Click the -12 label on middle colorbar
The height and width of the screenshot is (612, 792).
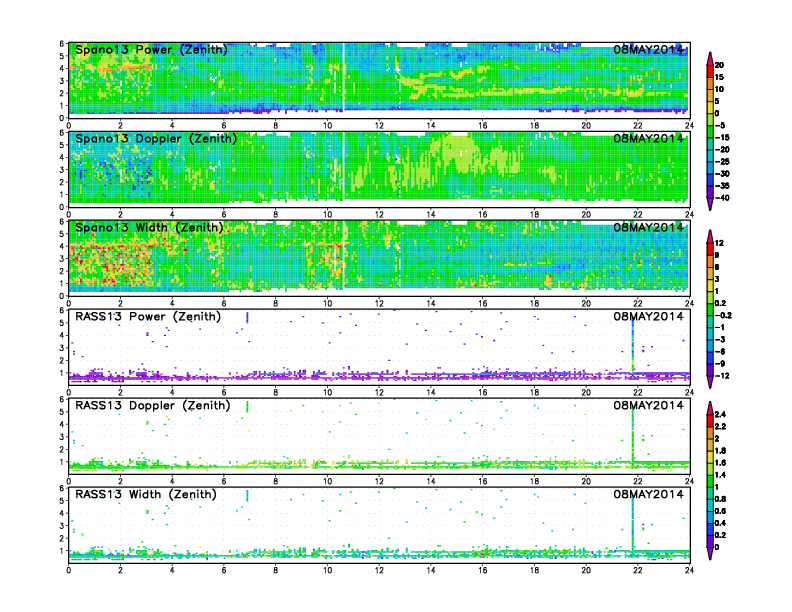pos(722,376)
